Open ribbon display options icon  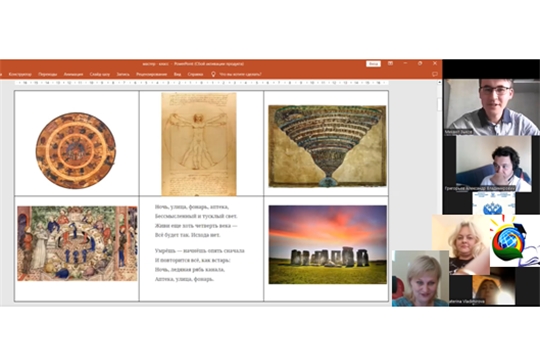click(x=390, y=63)
